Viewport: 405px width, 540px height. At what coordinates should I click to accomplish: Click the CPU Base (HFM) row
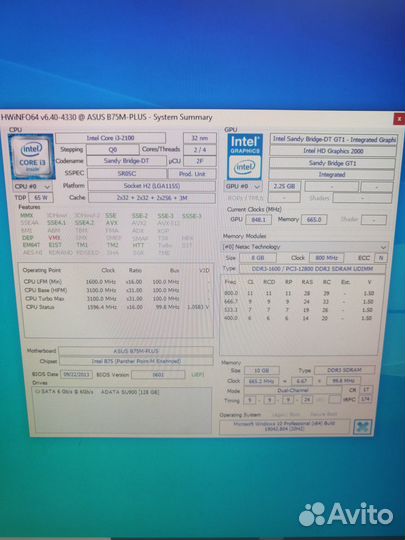click(116, 290)
